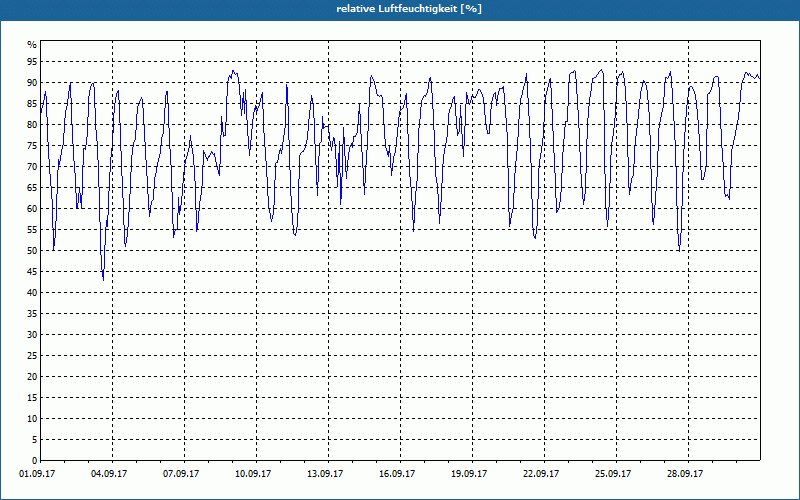Select the 07.09.17 date label
Viewport: 800px width, 500px height.
click(181, 474)
